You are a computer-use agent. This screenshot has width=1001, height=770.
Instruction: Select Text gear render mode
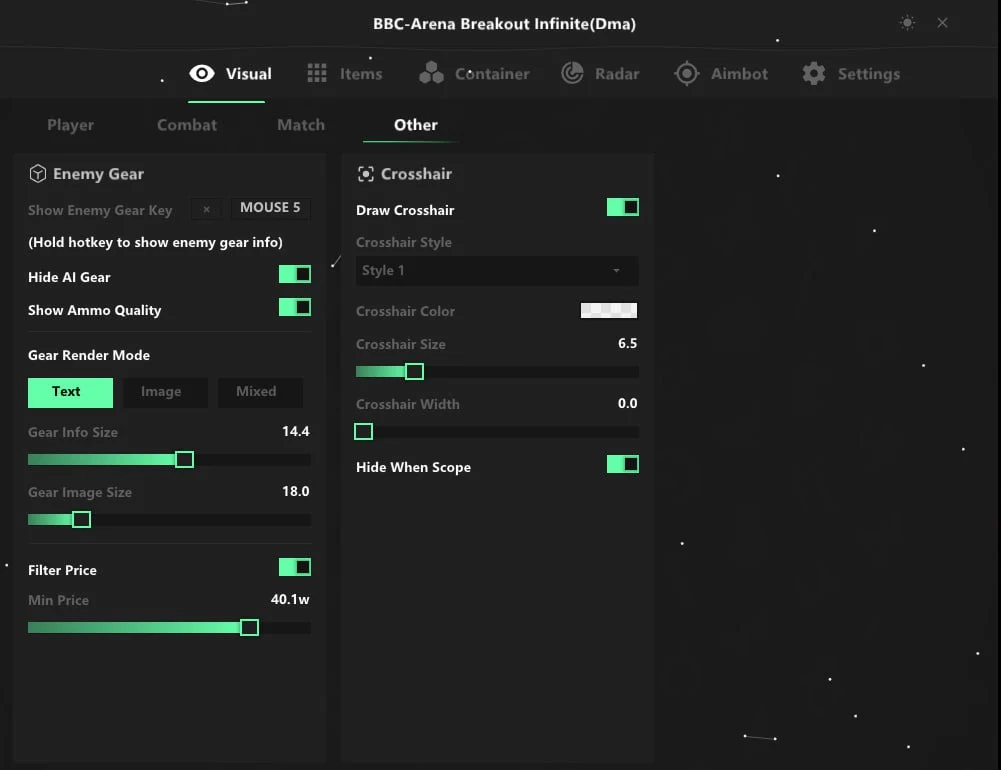pyautogui.click(x=70, y=392)
